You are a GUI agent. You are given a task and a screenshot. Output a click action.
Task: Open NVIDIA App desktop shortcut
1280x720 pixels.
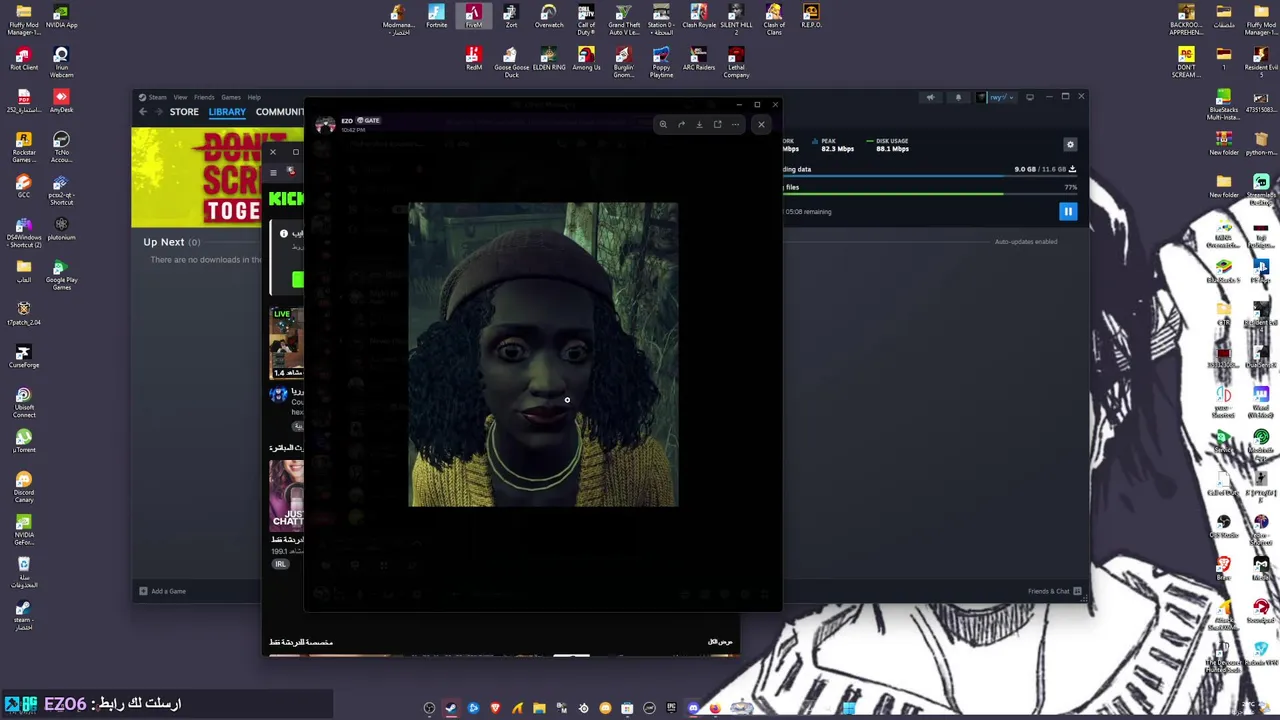(x=61, y=17)
